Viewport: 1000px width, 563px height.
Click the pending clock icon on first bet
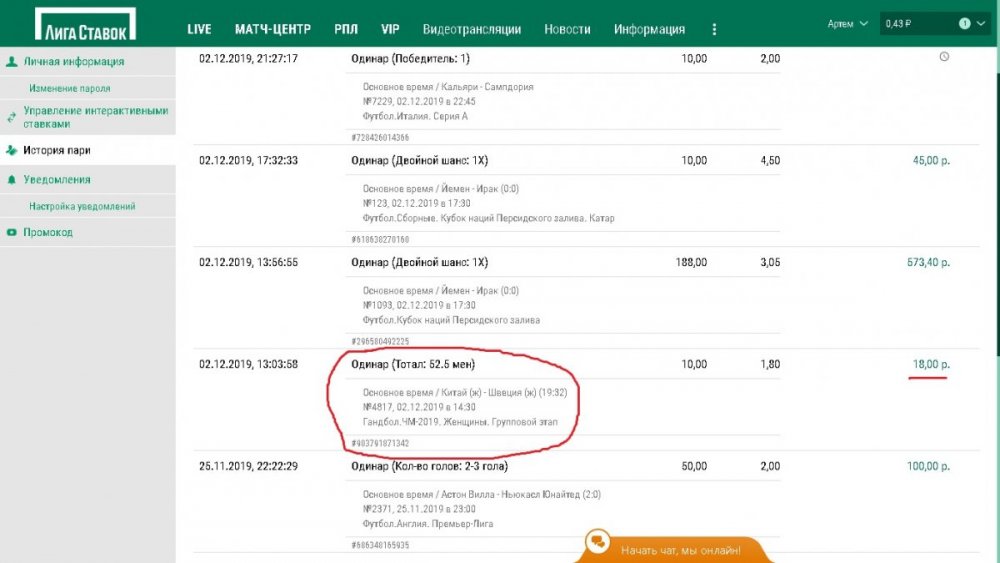click(x=944, y=57)
